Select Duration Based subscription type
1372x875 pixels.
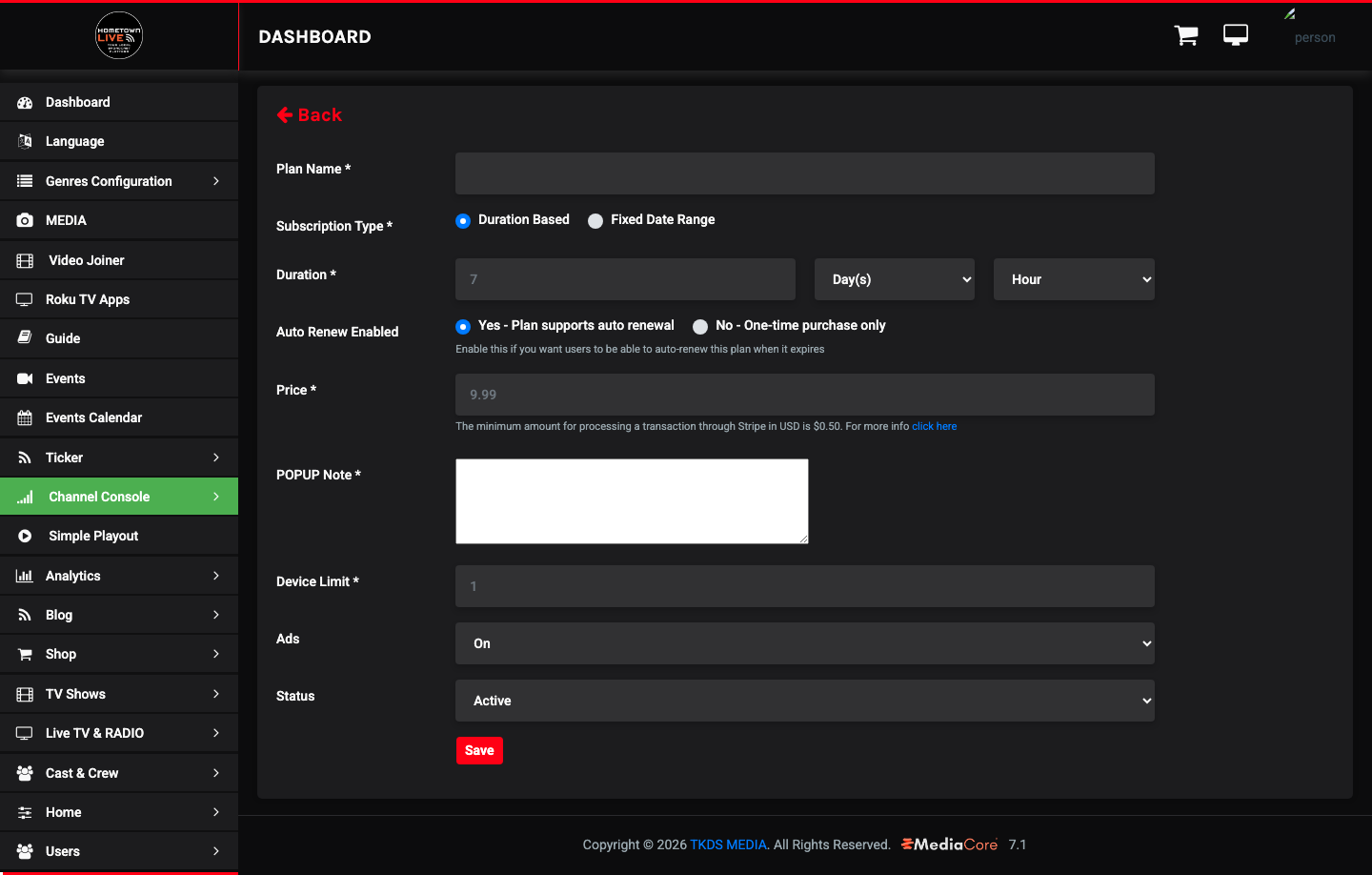pyautogui.click(x=463, y=220)
